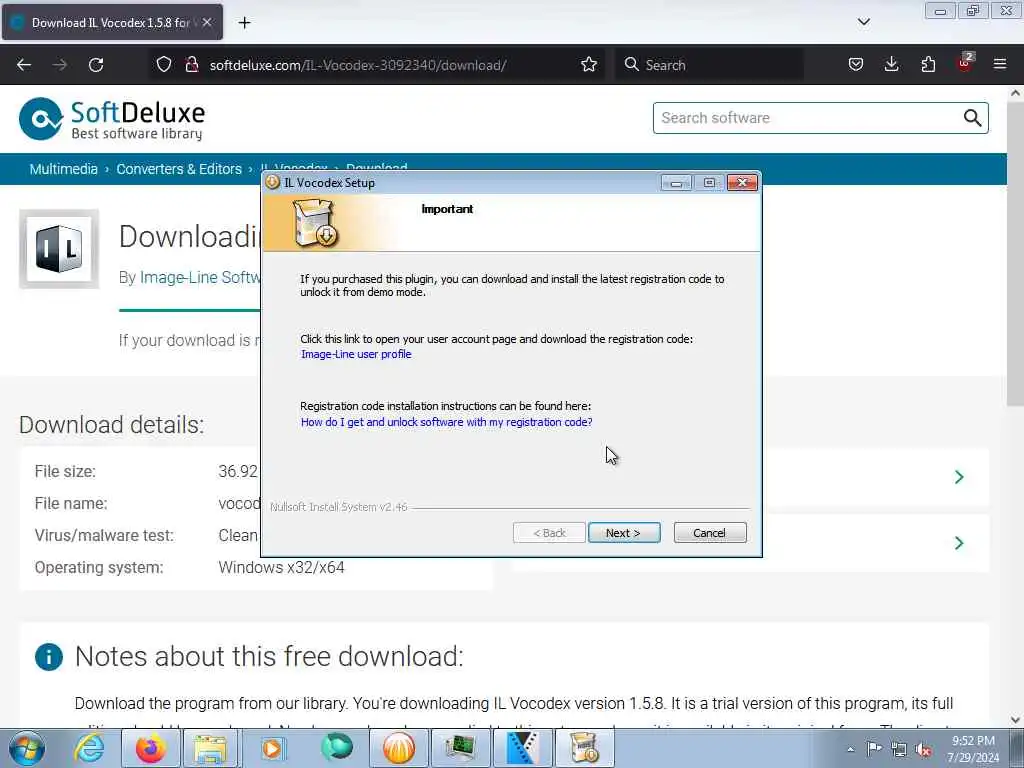This screenshot has width=1024, height=768.
Task: Click the Windows x32/x64 operating system value
Action: (x=281, y=568)
